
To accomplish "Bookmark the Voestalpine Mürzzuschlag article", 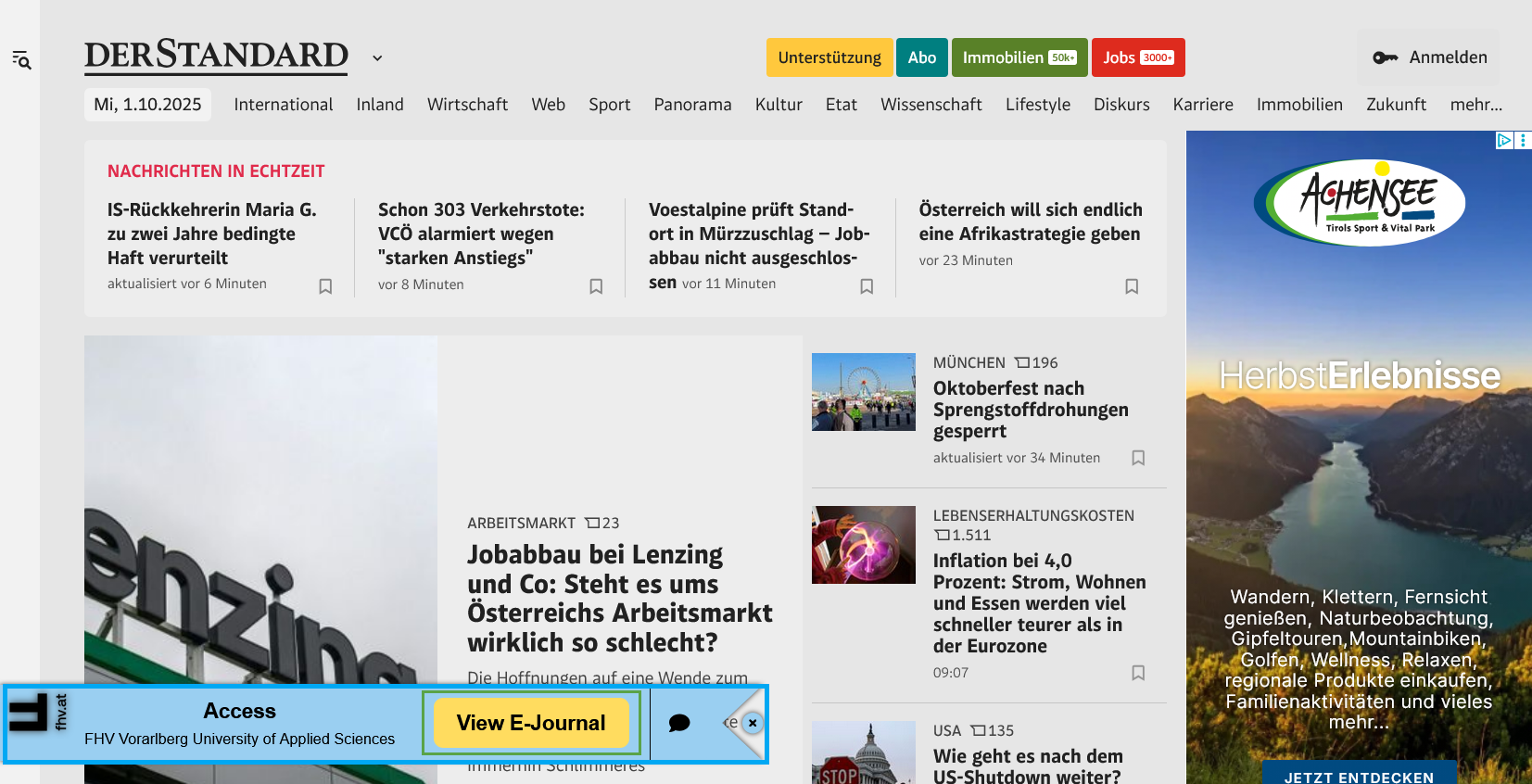I will point(867,286).
